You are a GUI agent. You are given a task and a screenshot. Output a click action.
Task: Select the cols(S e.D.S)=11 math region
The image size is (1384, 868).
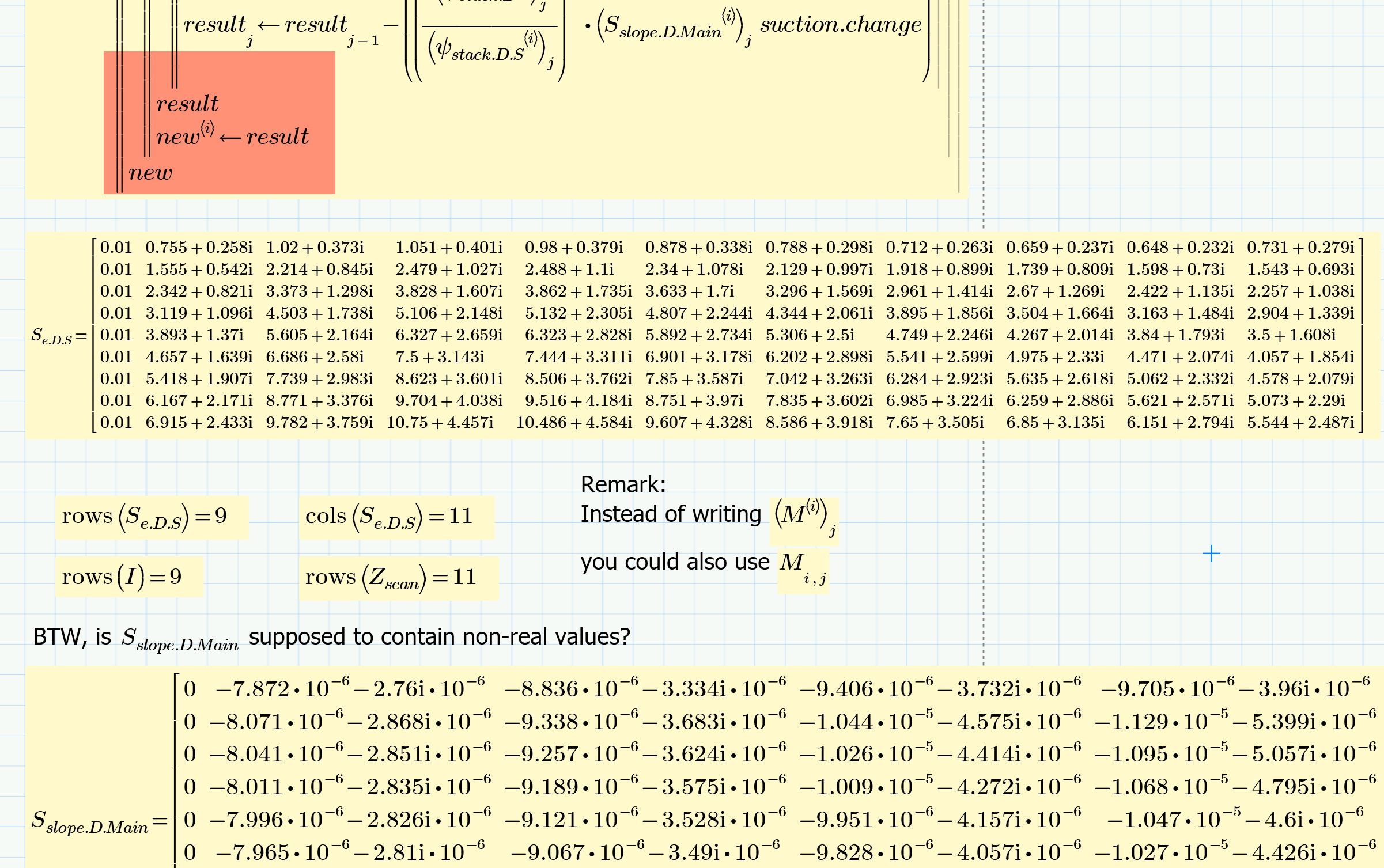(x=389, y=516)
